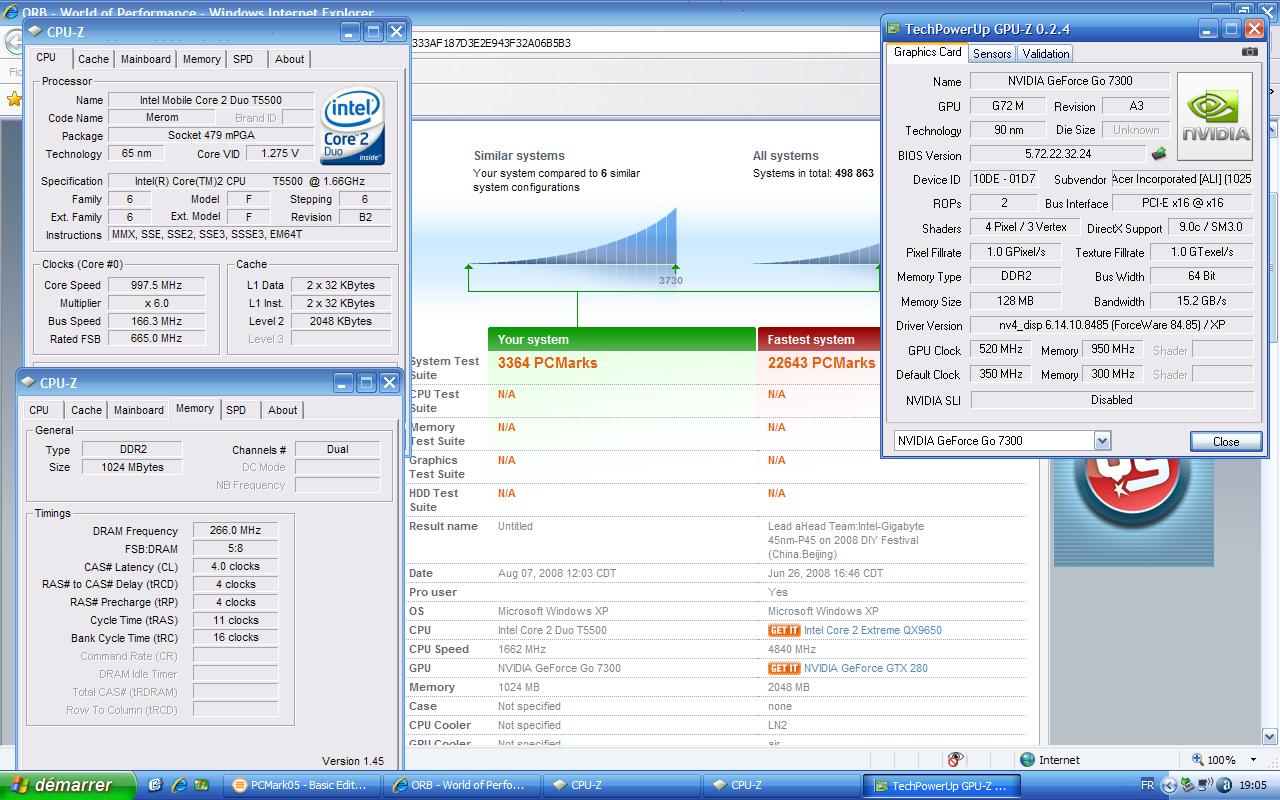Click the Internet zone globe icon in status bar
Viewport: 1280px width, 800px height.
point(1027,760)
